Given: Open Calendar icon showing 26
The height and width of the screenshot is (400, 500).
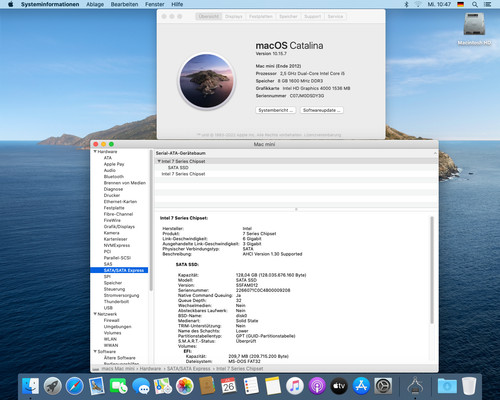Looking at the screenshot, I should tap(229, 386).
